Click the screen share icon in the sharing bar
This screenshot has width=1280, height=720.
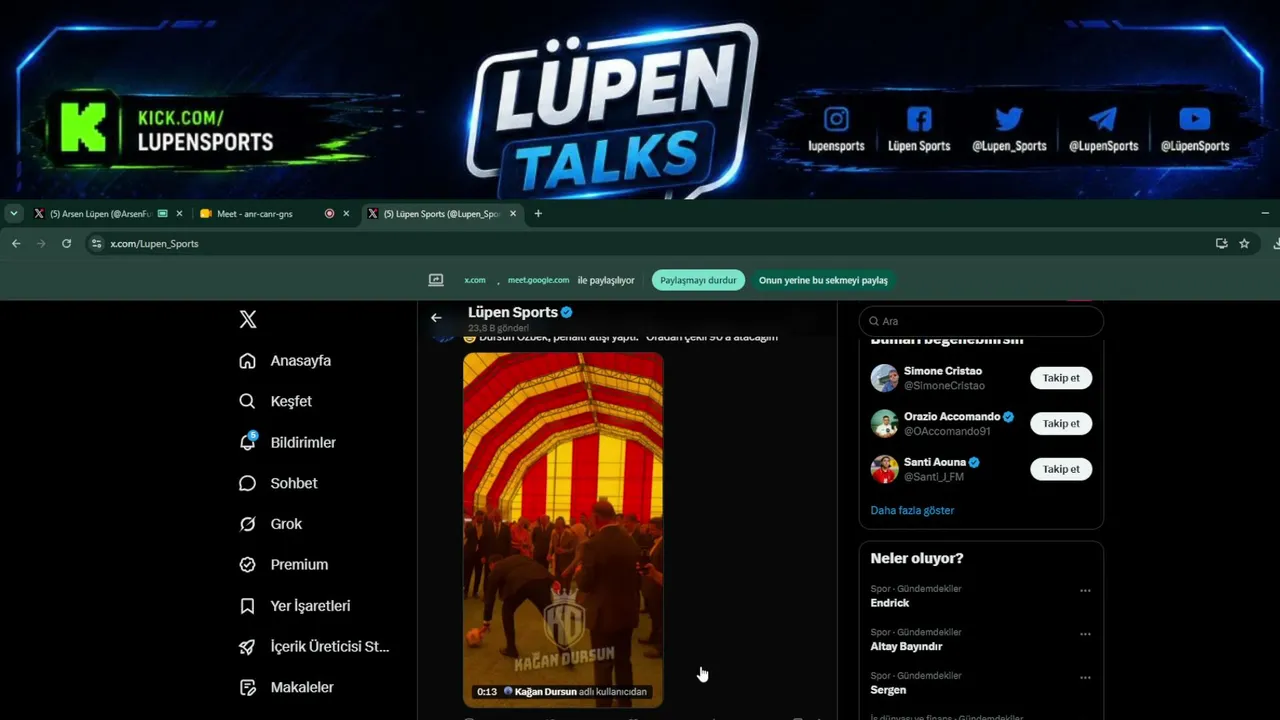(x=436, y=280)
